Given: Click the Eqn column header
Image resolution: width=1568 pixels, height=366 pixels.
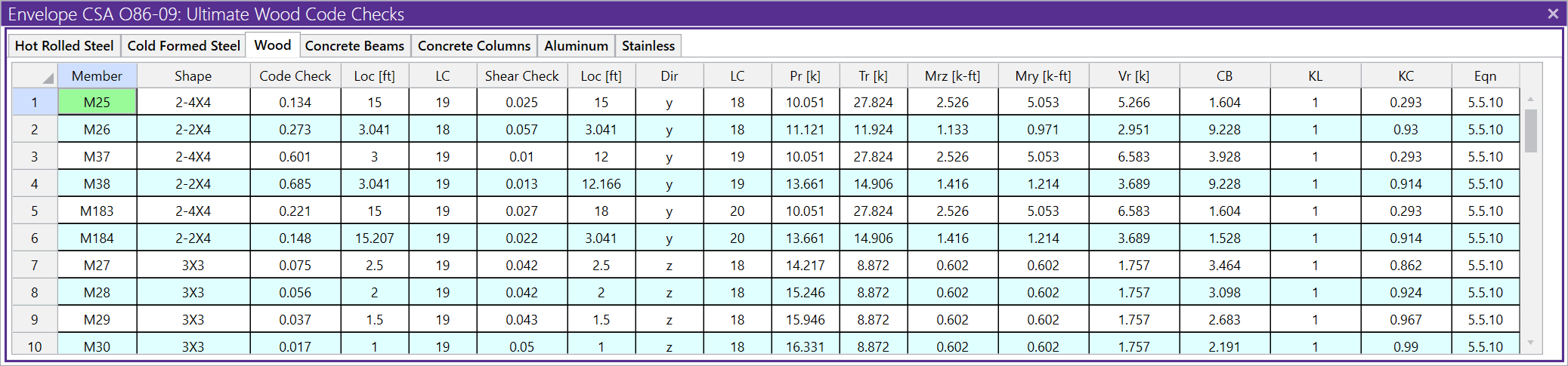Looking at the screenshot, I should pyautogui.click(x=1485, y=76).
